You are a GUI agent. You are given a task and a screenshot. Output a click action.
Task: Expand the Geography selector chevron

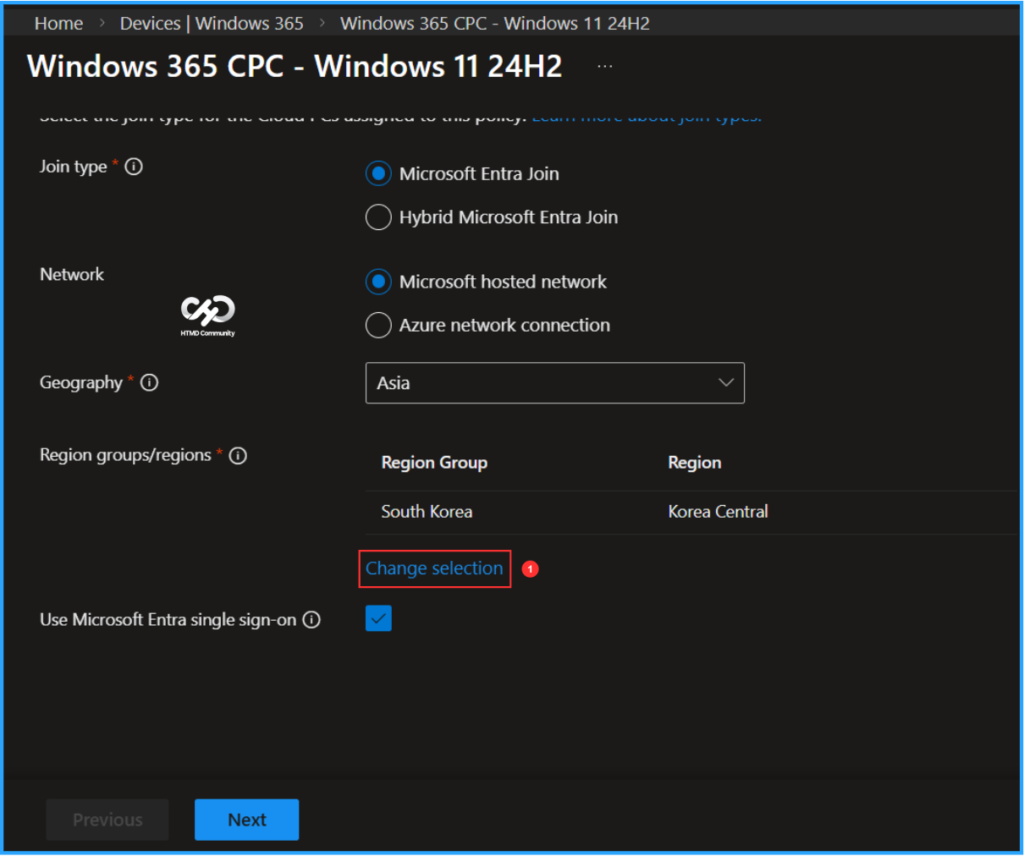click(727, 383)
